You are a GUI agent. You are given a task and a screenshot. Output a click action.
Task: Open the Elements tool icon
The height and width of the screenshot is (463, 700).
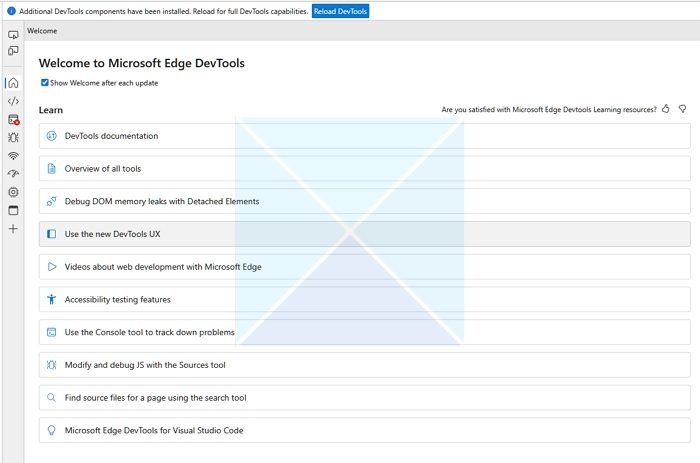tap(13, 101)
